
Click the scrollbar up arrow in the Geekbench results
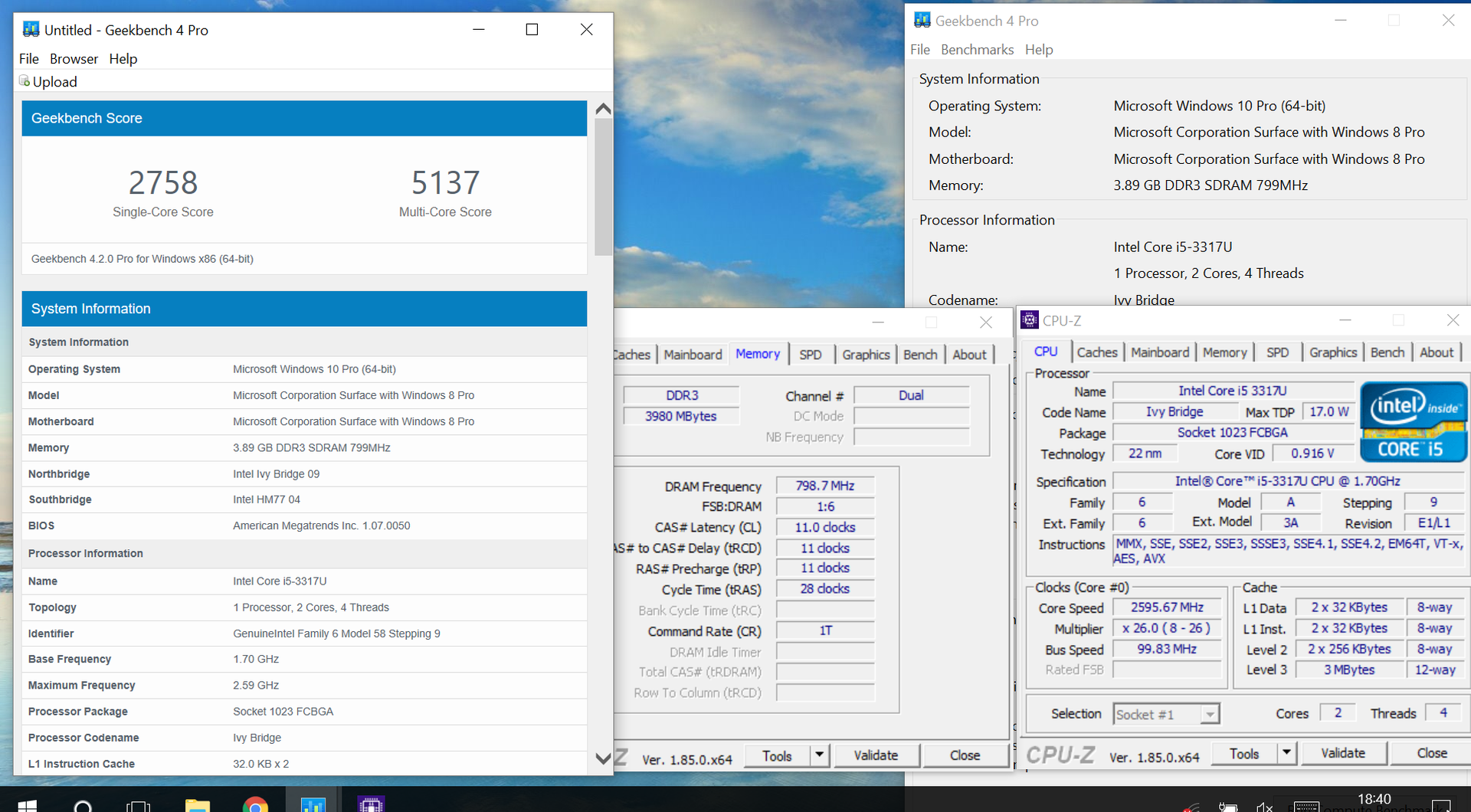tap(603, 109)
